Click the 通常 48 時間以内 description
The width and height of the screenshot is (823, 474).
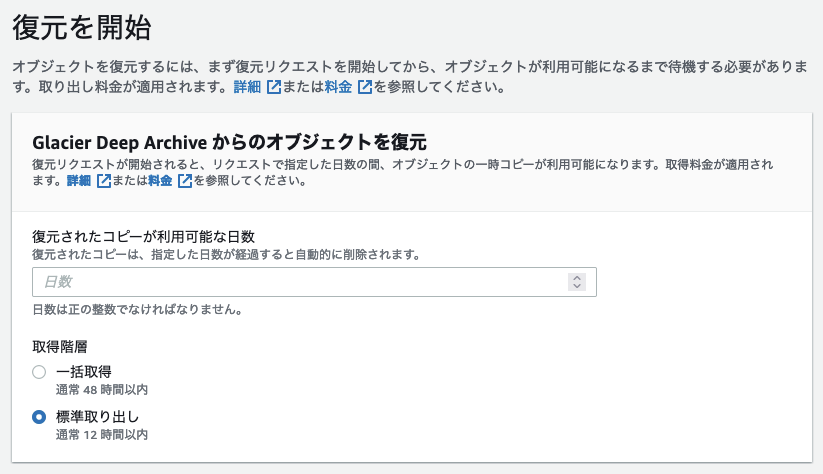coord(102,389)
